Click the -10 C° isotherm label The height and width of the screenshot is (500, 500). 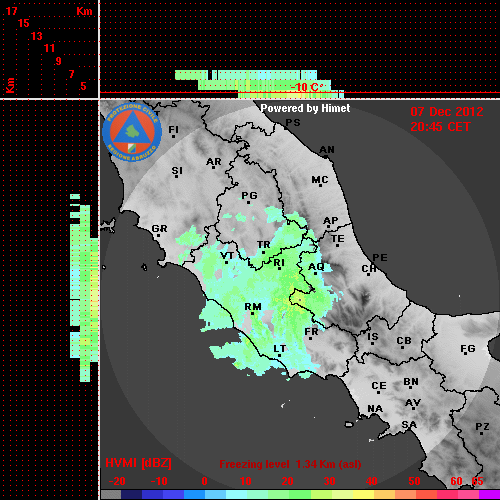[307, 87]
